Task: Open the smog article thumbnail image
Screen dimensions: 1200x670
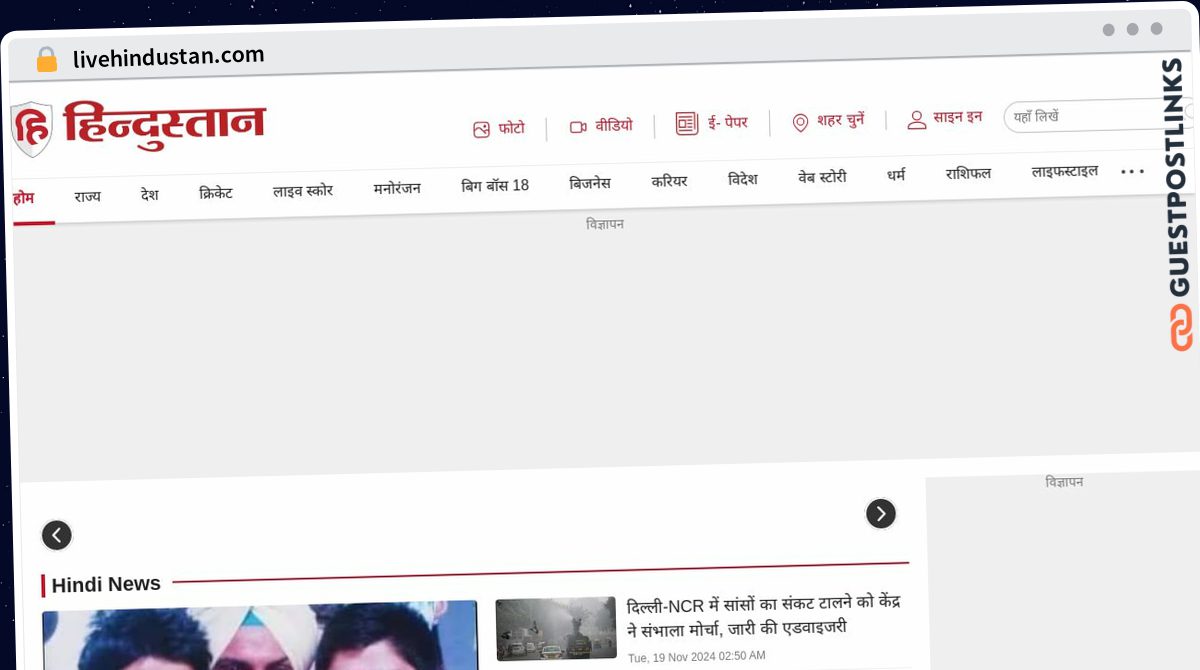Action: 556,629
